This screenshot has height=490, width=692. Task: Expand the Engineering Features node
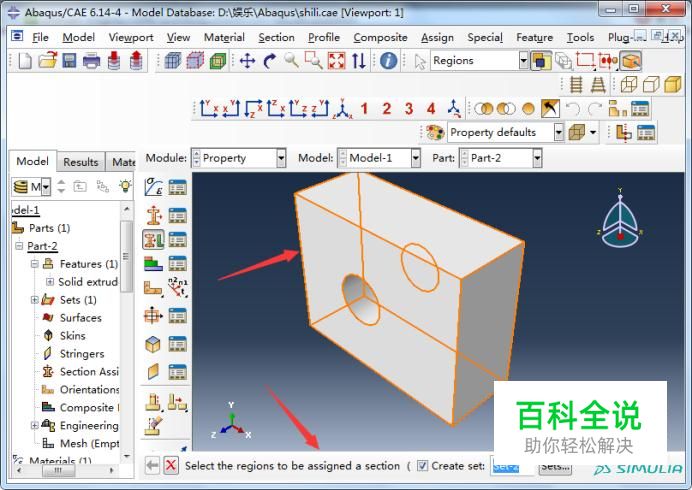tap(34, 426)
